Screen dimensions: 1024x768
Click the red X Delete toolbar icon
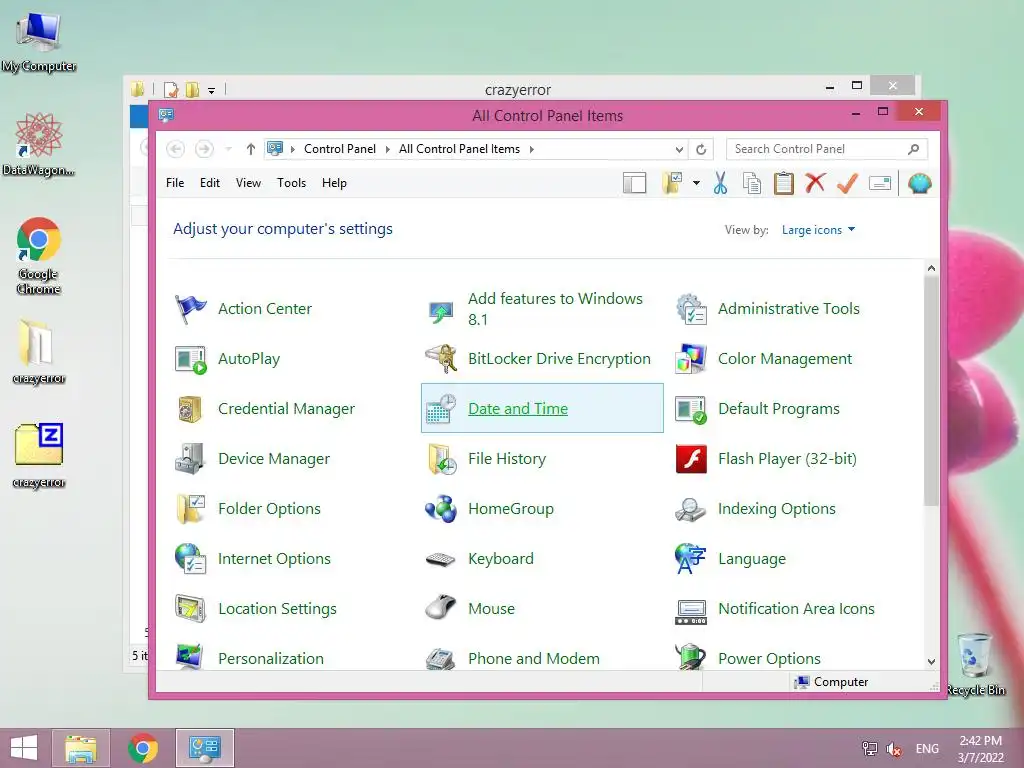[x=815, y=184]
